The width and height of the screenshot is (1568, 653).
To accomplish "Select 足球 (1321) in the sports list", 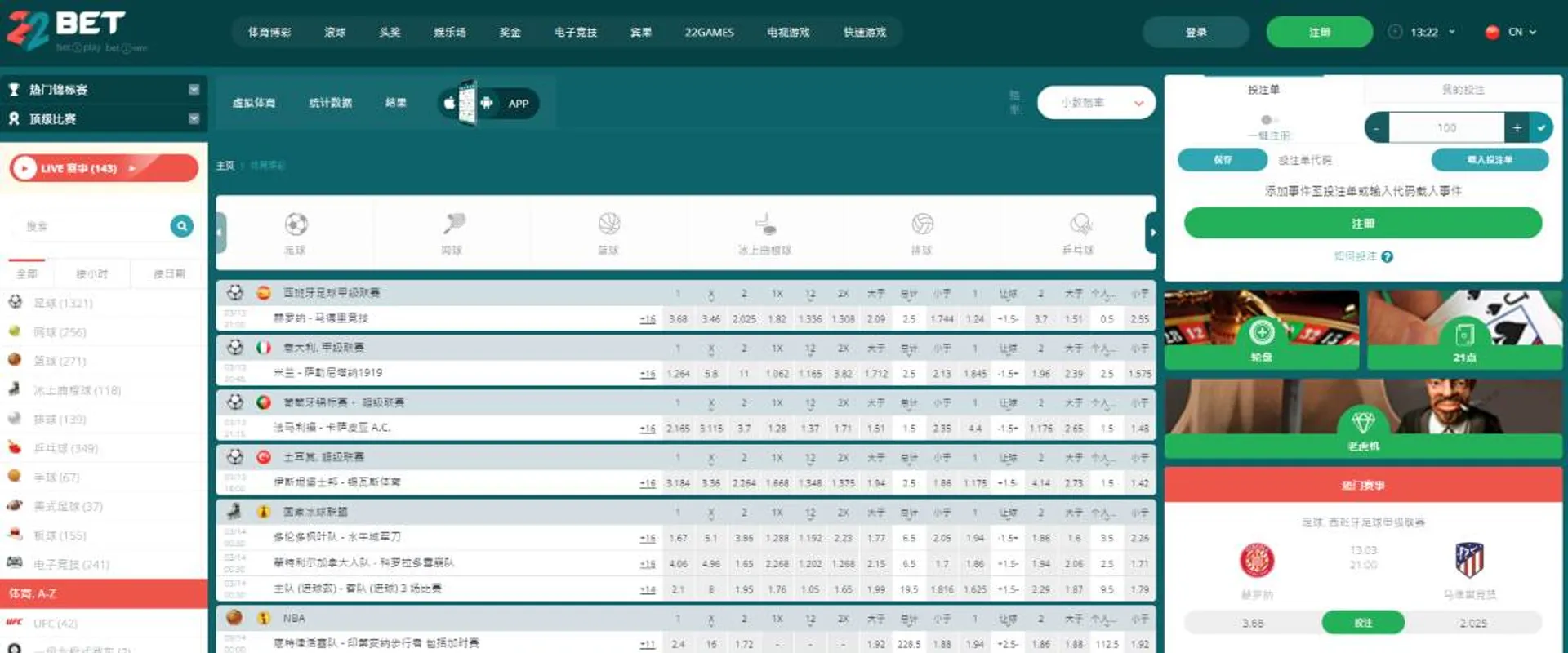I will [63, 303].
